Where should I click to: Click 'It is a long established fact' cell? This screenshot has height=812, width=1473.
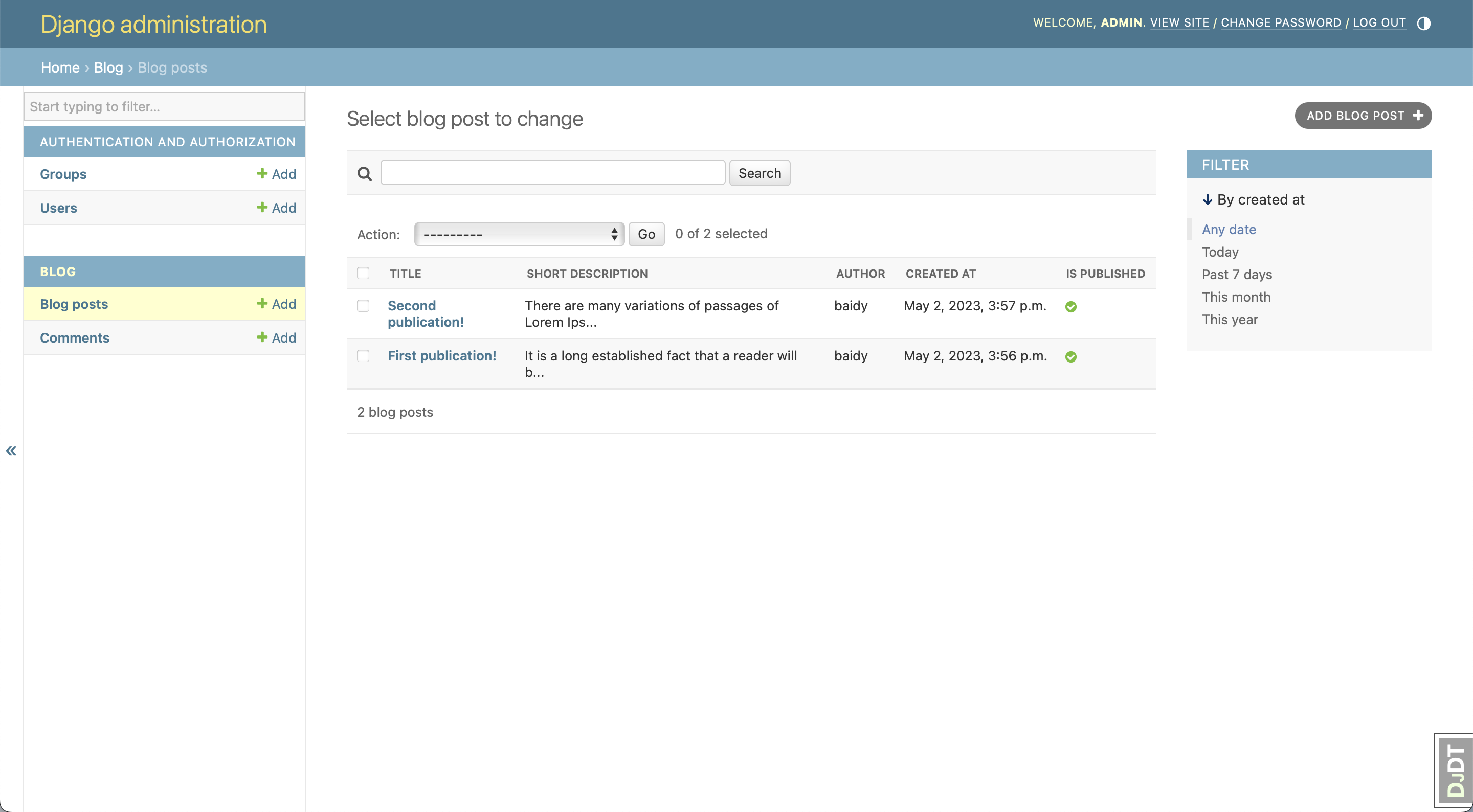point(660,364)
